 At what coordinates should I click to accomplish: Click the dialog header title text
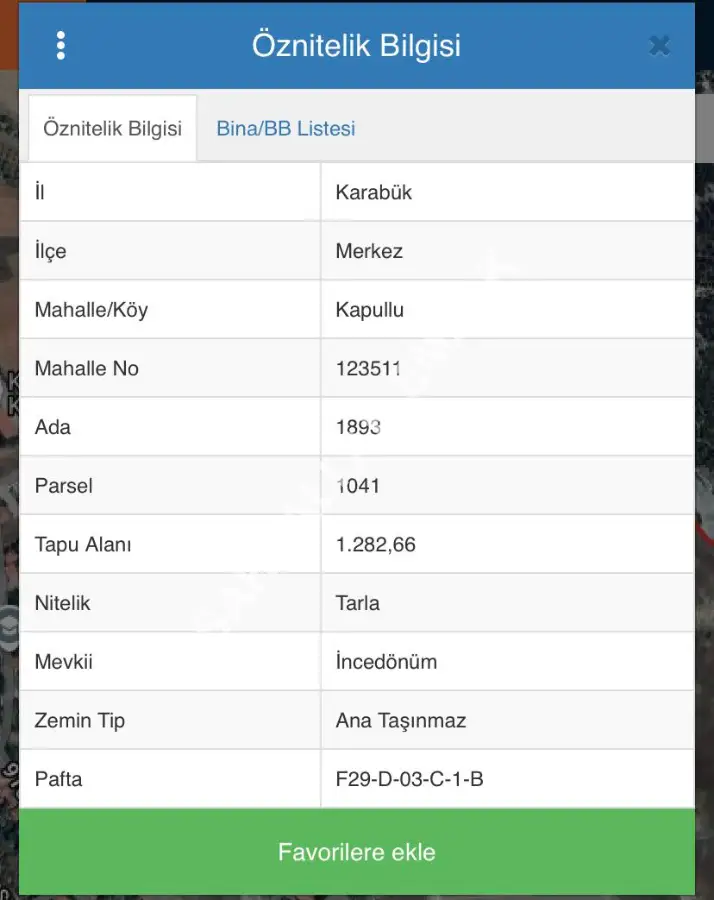coord(356,46)
